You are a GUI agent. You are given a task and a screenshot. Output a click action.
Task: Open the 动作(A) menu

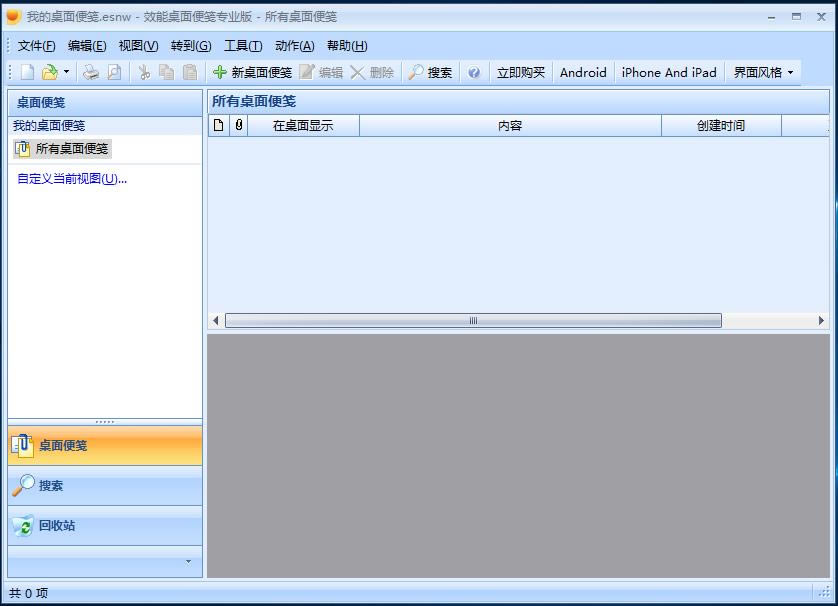click(294, 46)
